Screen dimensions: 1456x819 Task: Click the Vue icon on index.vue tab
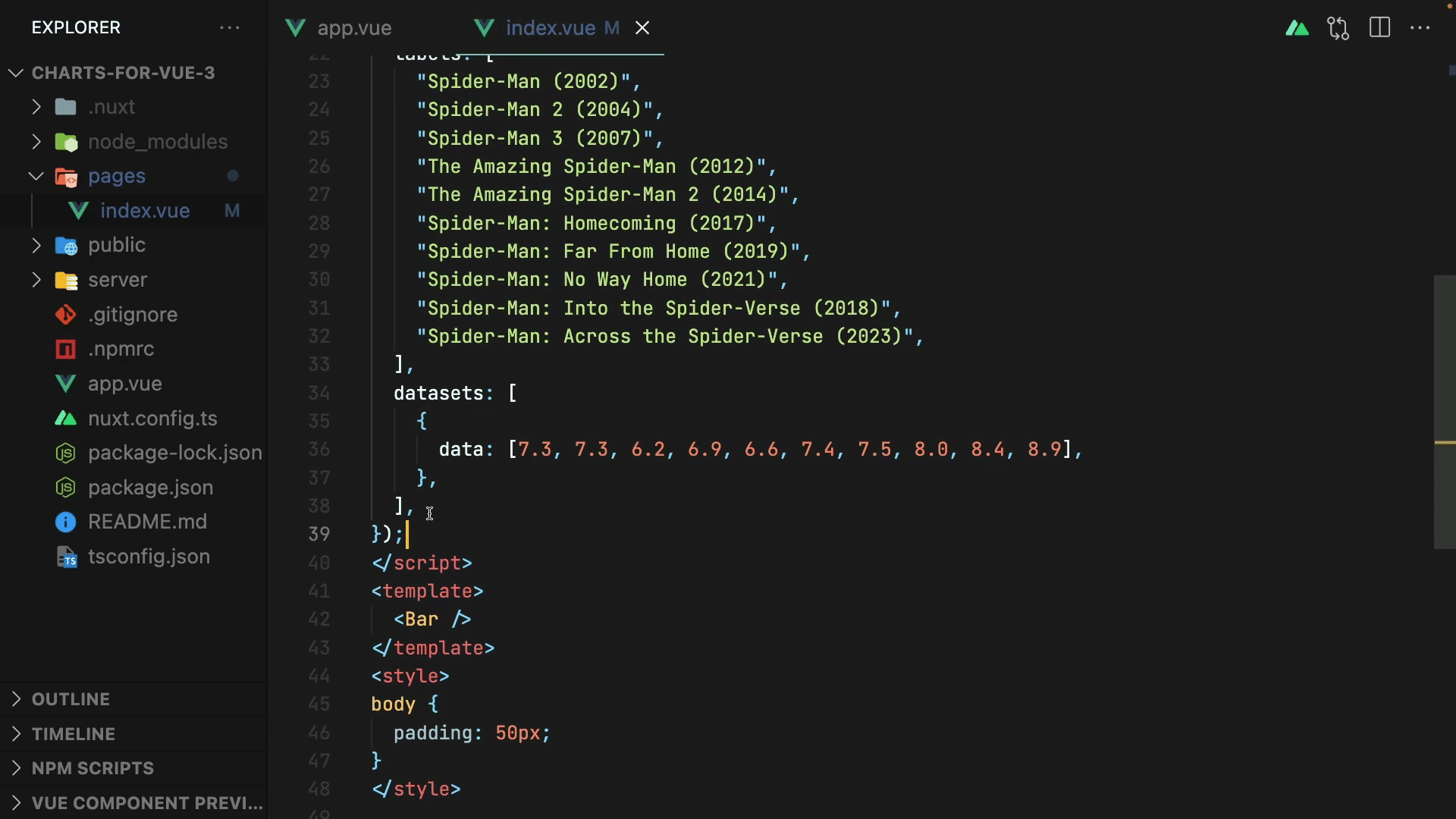pyautogui.click(x=484, y=28)
